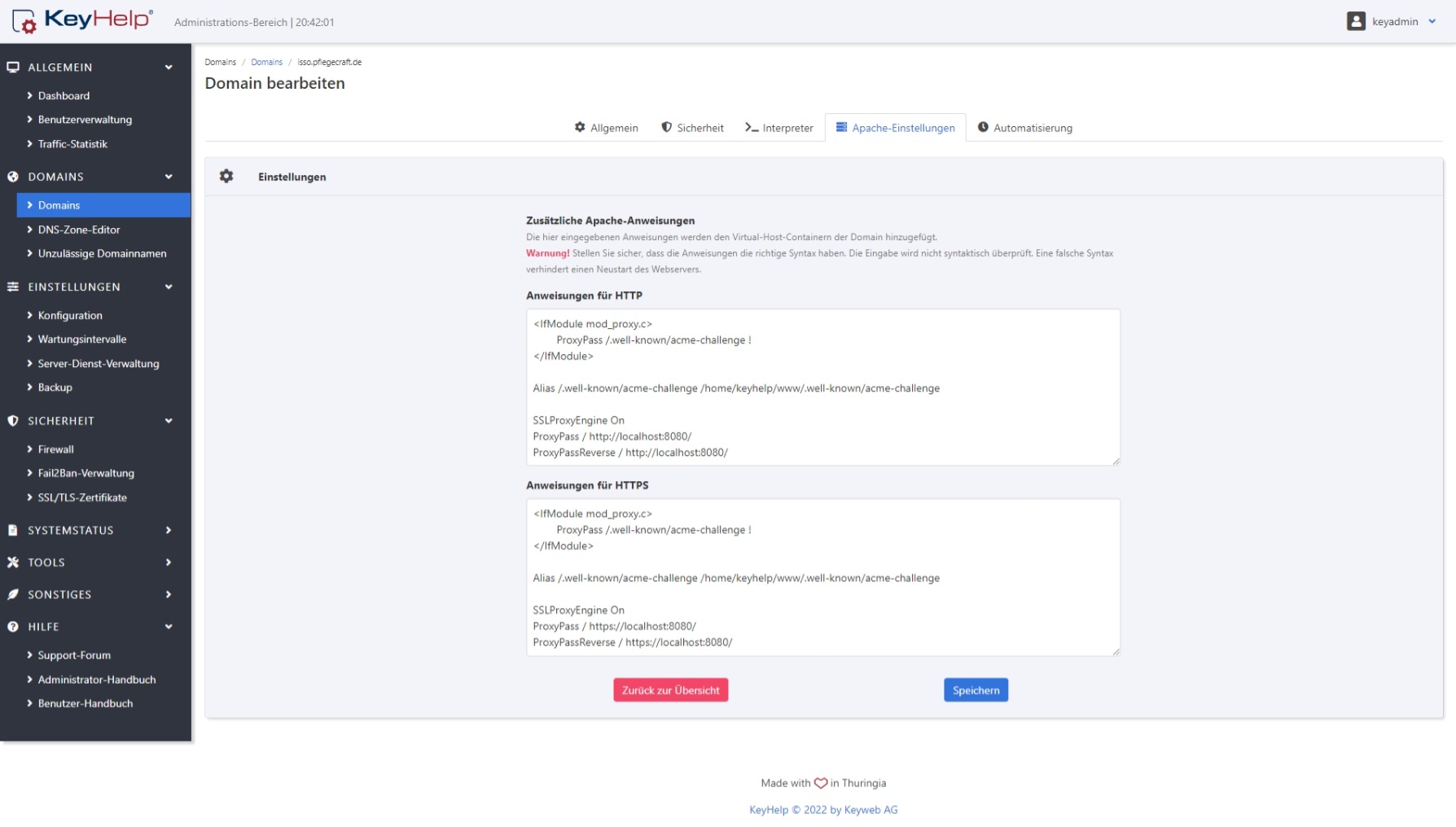Open the Automatisierung tab
This screenshot has width=1456, height=827.
1024,128
